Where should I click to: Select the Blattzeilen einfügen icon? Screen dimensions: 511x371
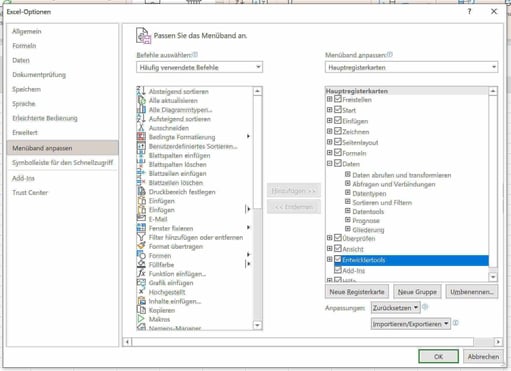(x=141, y=173)
